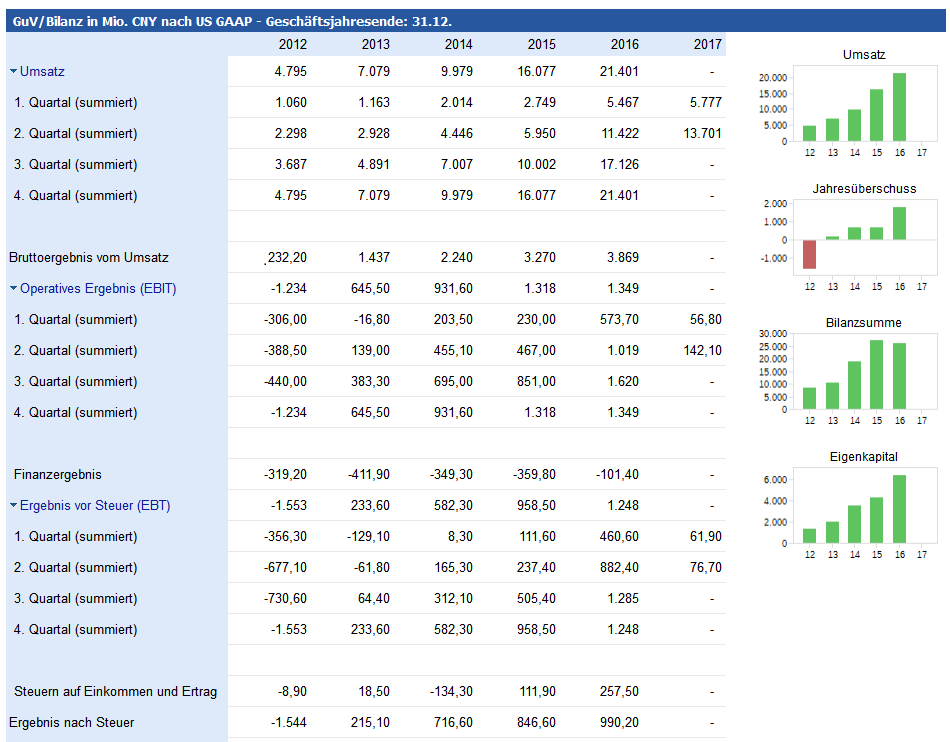Click the Ergebnis nach Steuer row label

(x=71, y=723)
